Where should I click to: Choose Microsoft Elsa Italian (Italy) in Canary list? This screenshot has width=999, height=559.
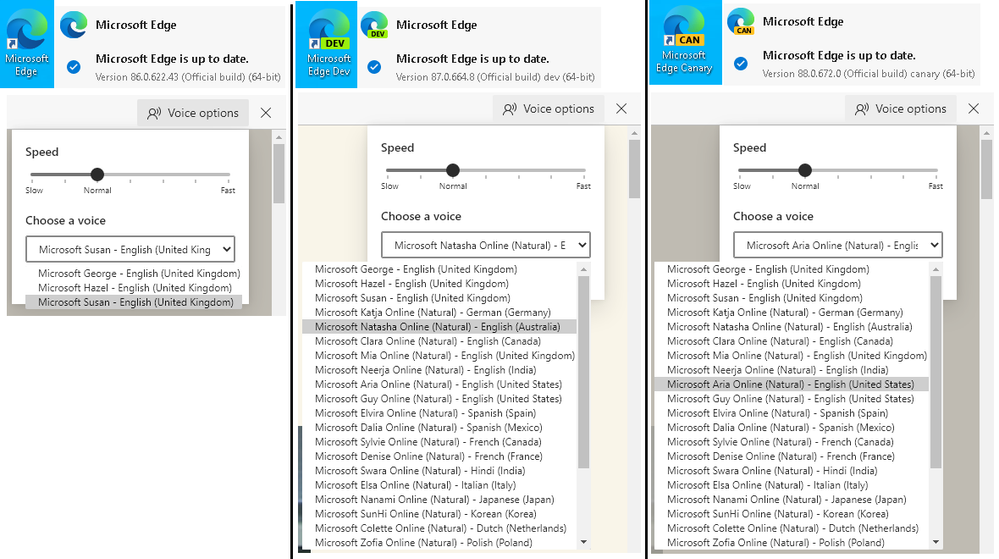pyautogui.click(x=792, y=485)
